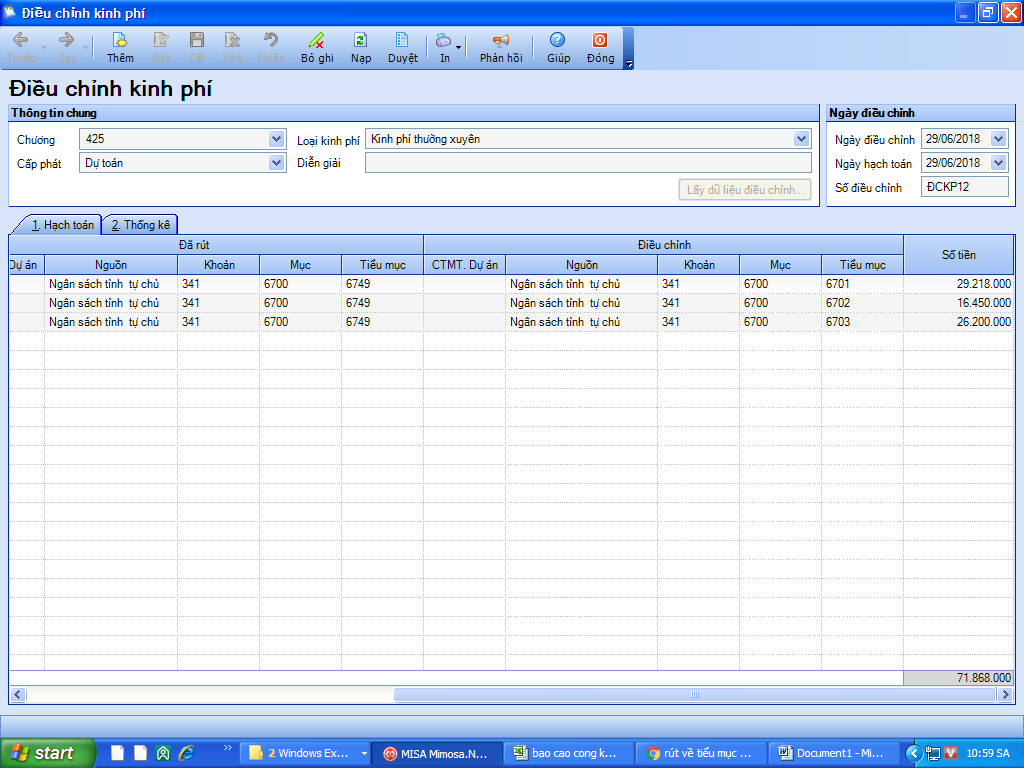Image resolution: width=1024 pixels, height=768 pixels.
Task: Open the Chrome rút về tiểu mục taskbar button
Action: [701, 754]
